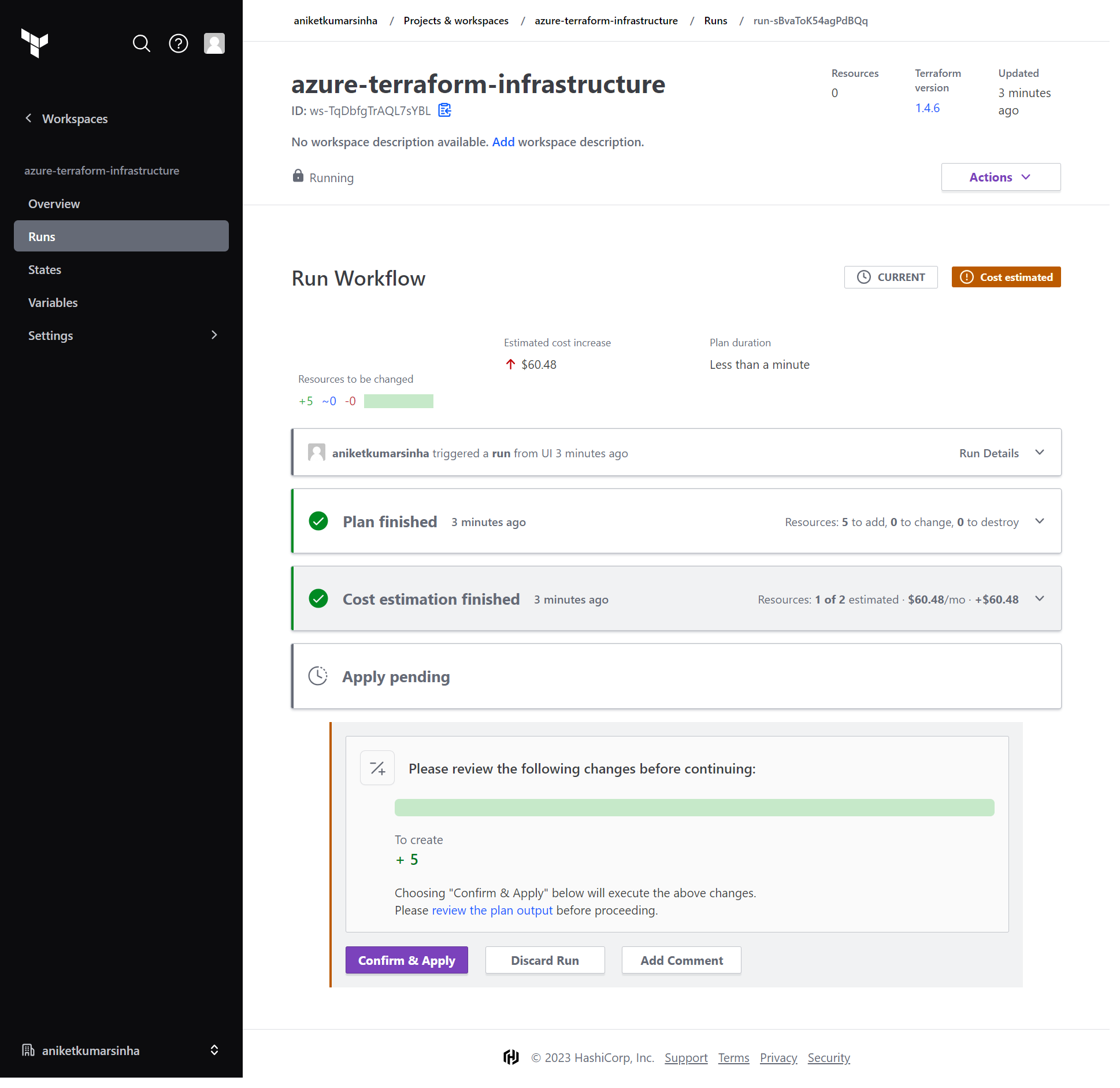1120x1088 pixels.
Task: Open Terms footer link
Action: pos(733,1057)
